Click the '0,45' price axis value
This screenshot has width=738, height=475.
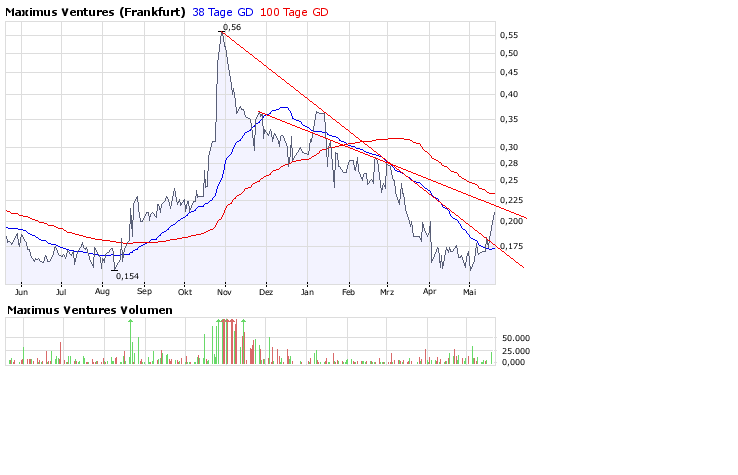pos(509,72)
